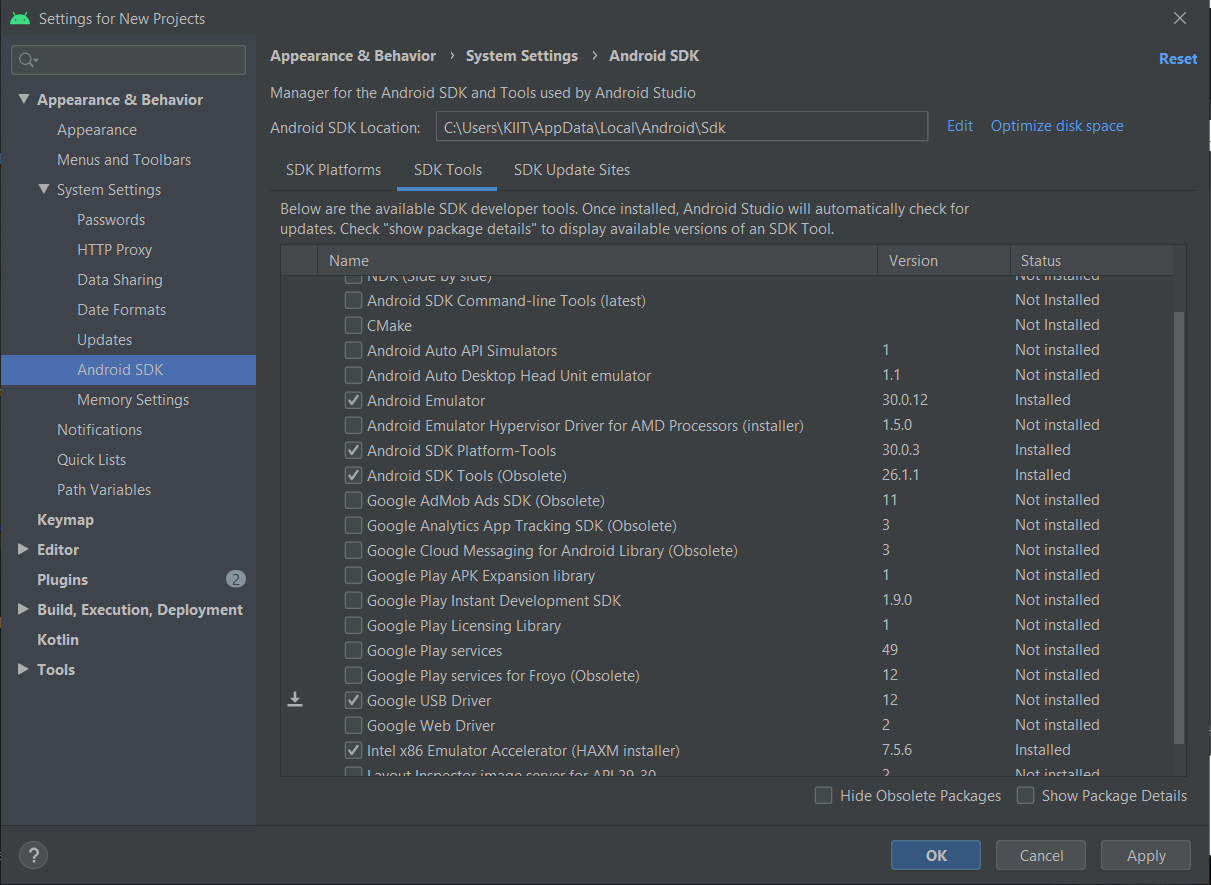Enable the CMake package checkbox

[x=353, y=324]
